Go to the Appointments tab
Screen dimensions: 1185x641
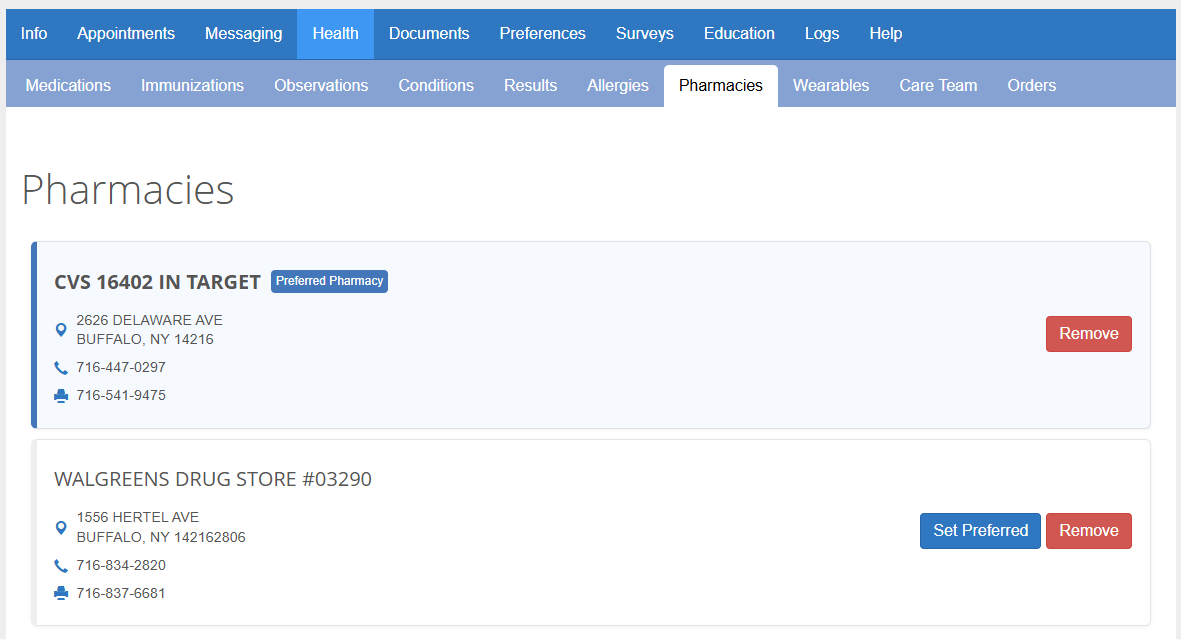pos(126,34)
